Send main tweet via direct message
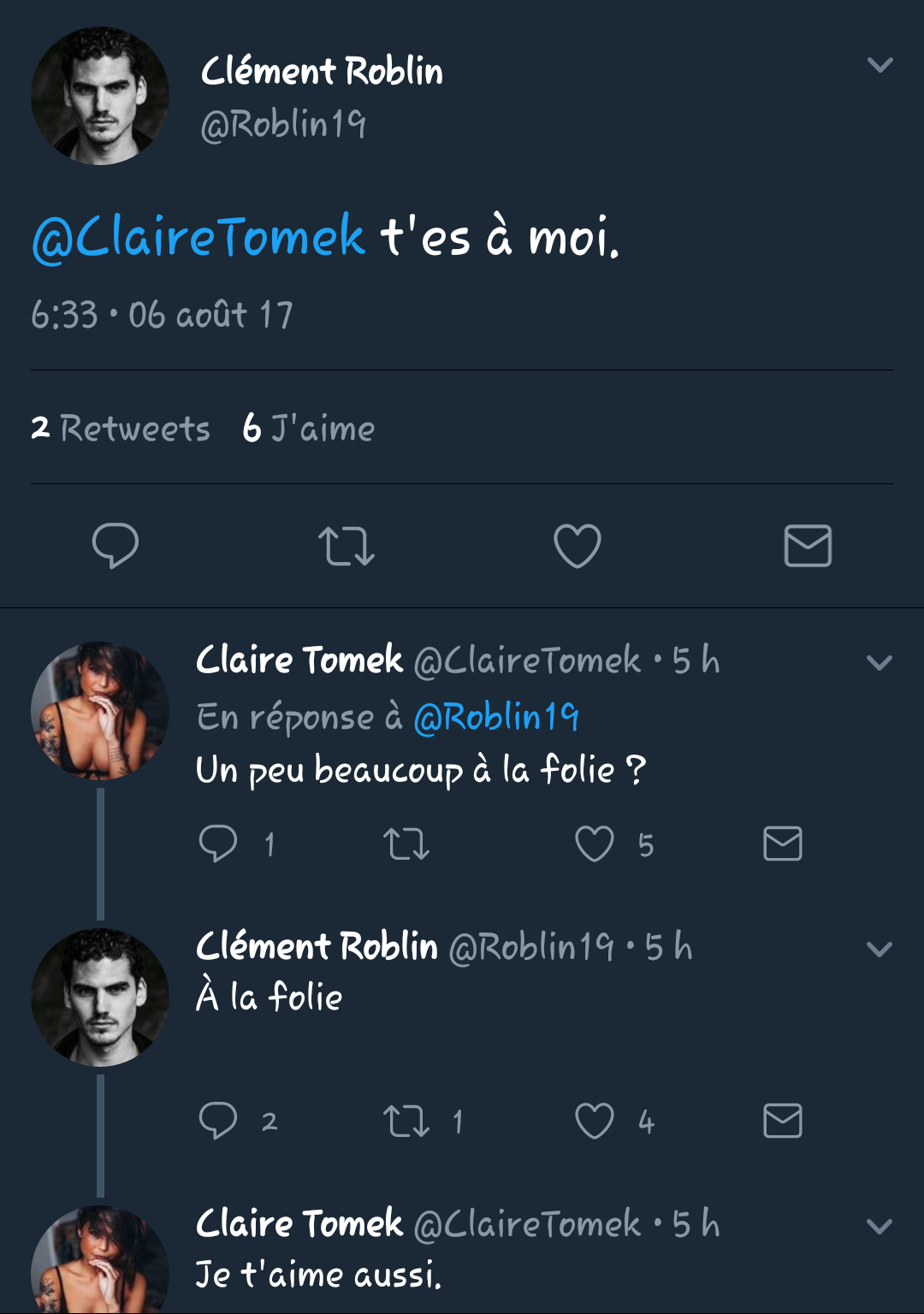The height and width of the screenshot is (1314, 924). [x=808, y=546]
